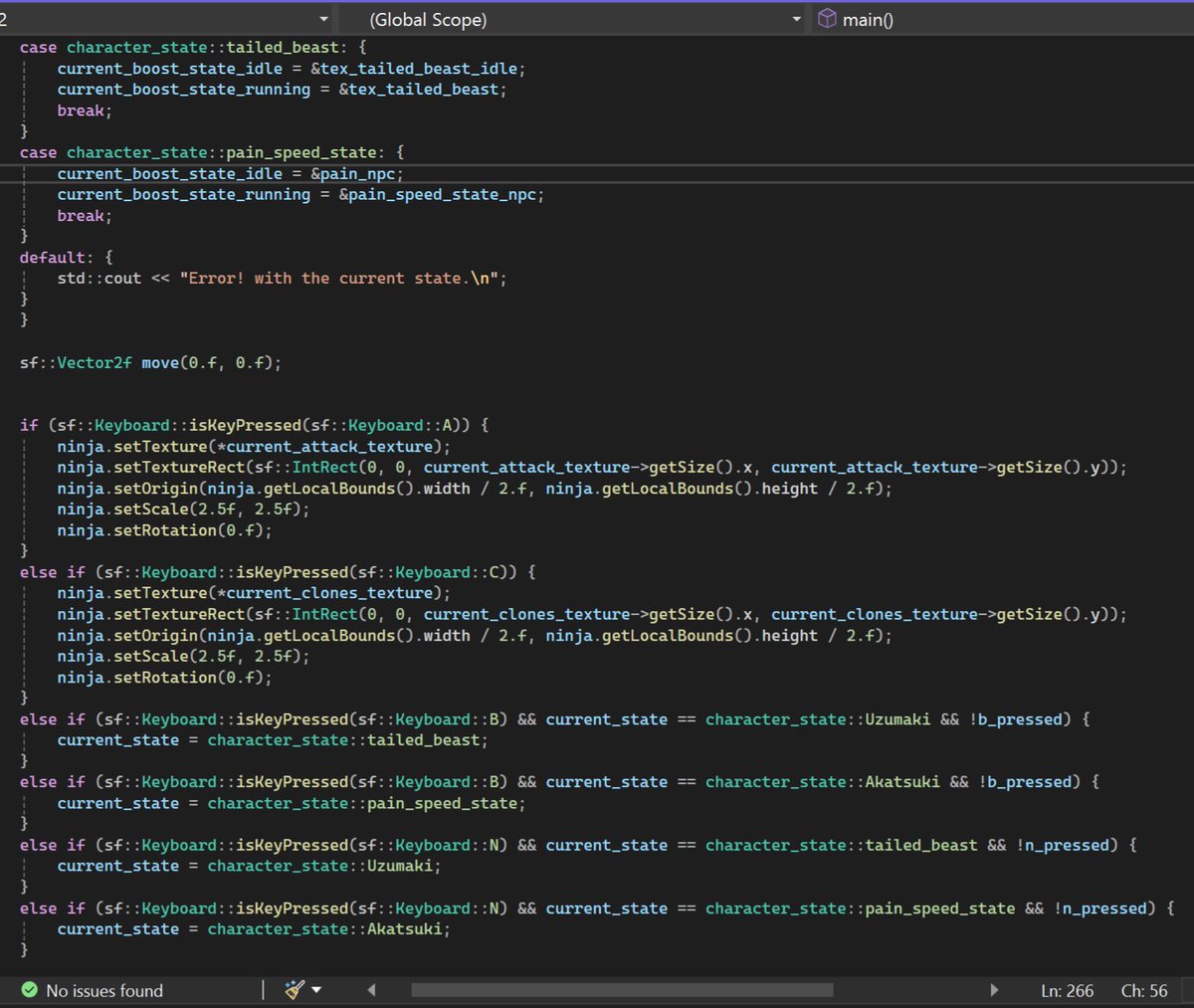
Task: Click 'case character_state::tailed_beast' line
Action: (193, 48)
